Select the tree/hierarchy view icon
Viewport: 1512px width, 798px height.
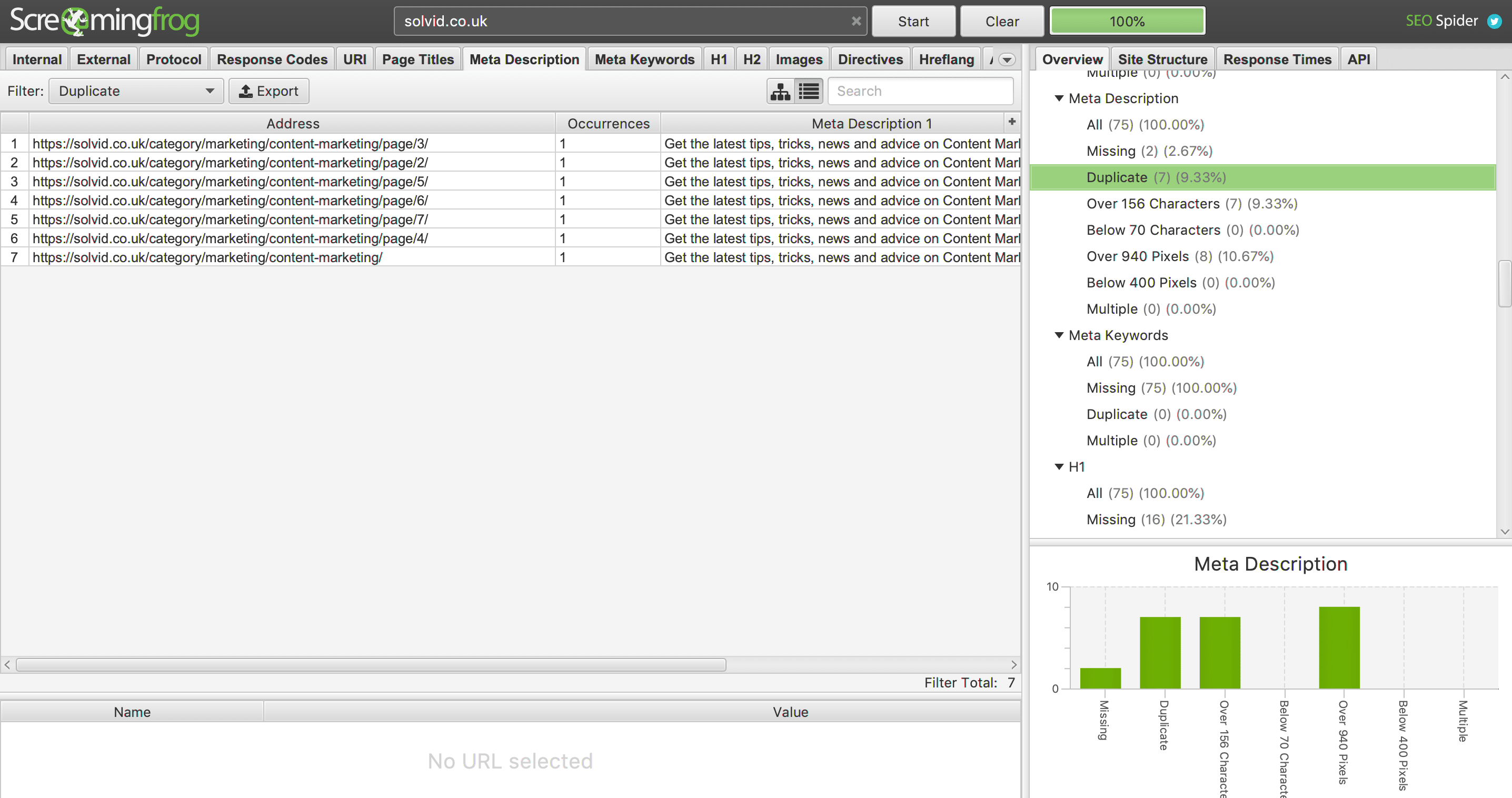coord(782,91)
